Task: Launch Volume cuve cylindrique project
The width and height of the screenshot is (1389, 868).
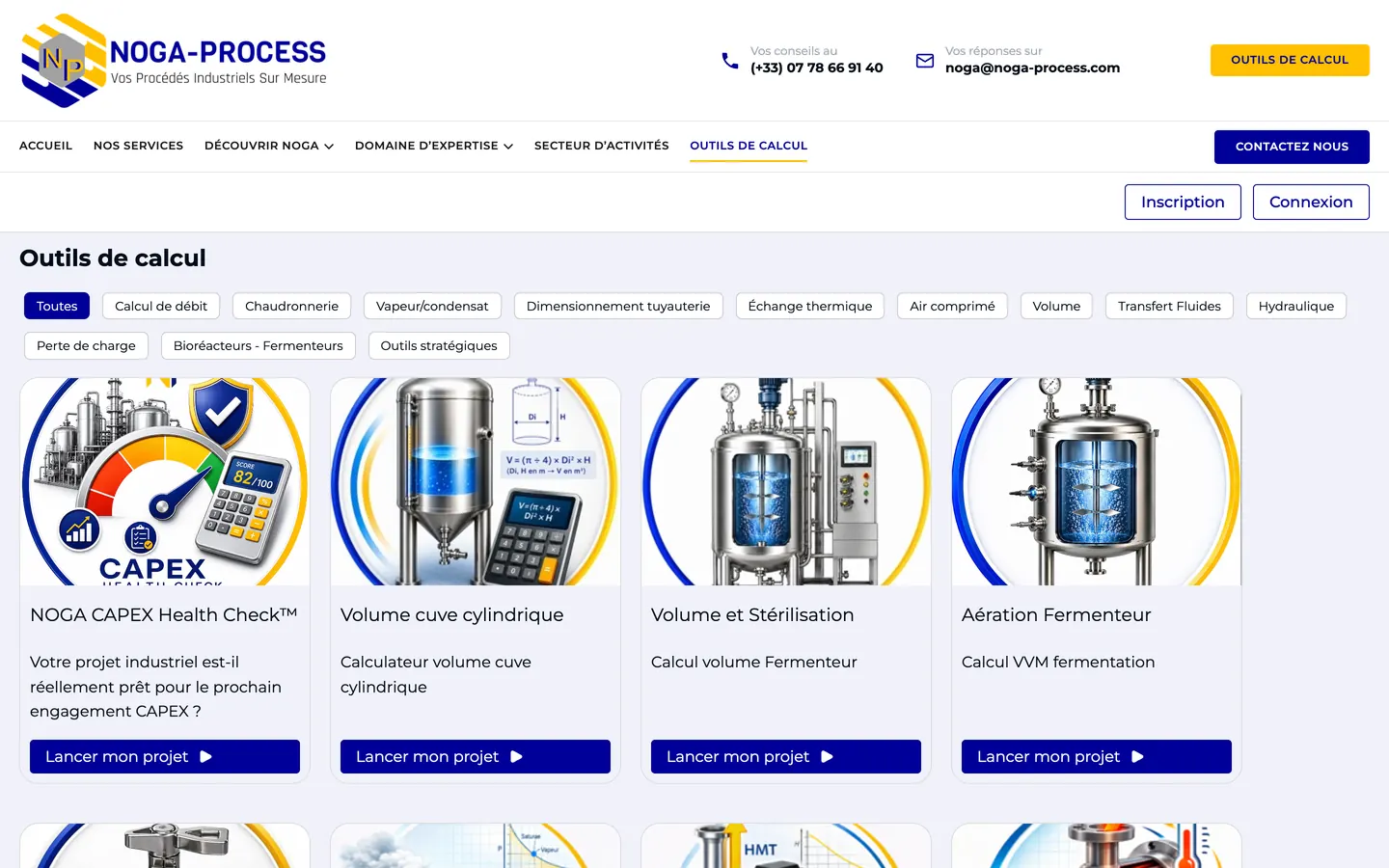Action: pos(476,756)
